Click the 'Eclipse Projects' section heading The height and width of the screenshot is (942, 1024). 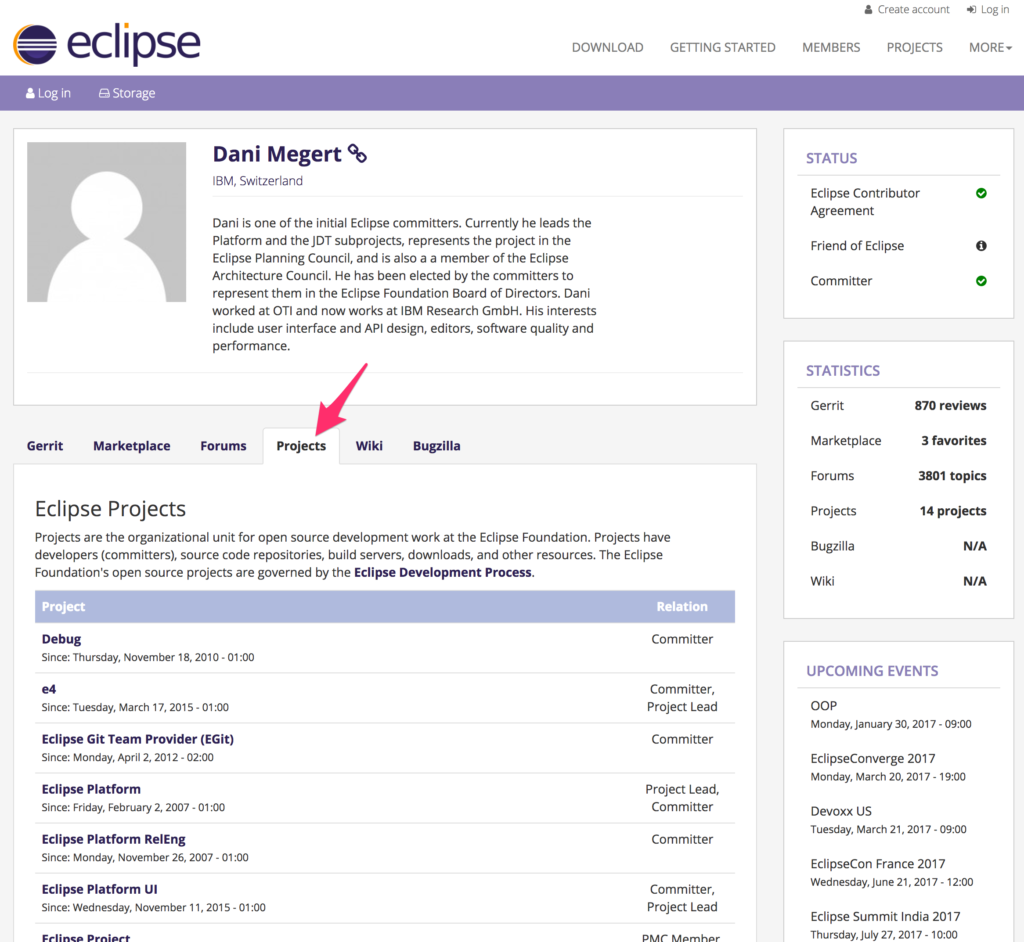pos(110,509)
